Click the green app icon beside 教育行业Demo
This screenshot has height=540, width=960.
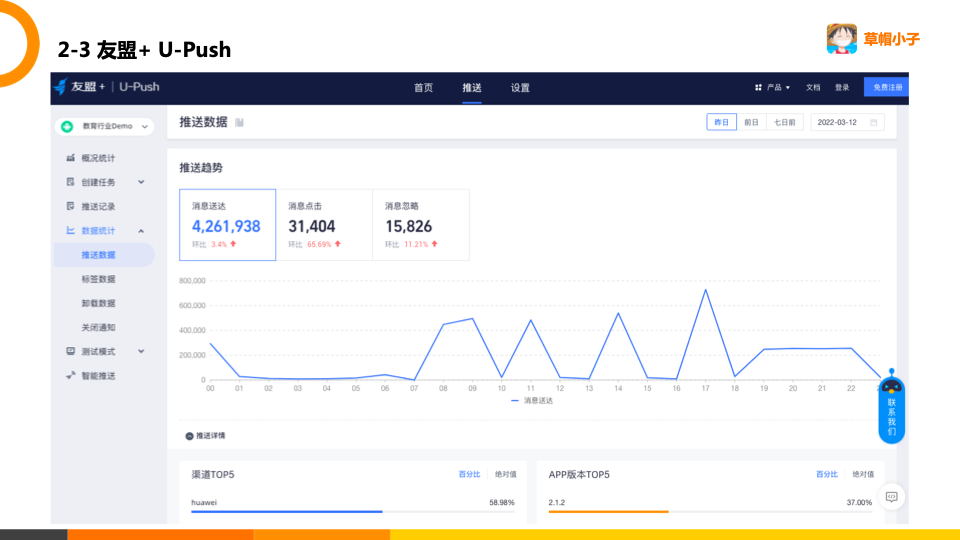67,126
